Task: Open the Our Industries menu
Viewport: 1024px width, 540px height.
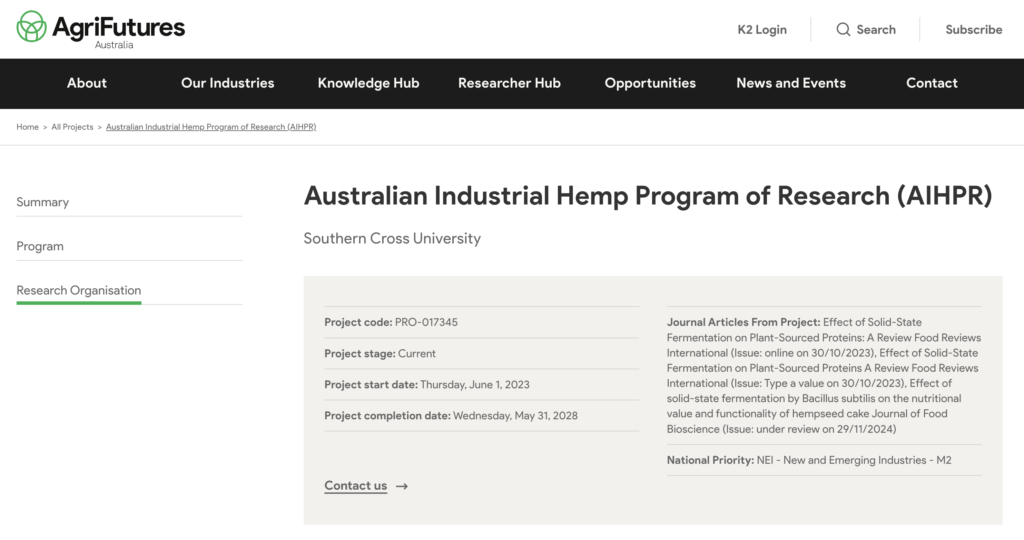Action: [x=227, y=83]
